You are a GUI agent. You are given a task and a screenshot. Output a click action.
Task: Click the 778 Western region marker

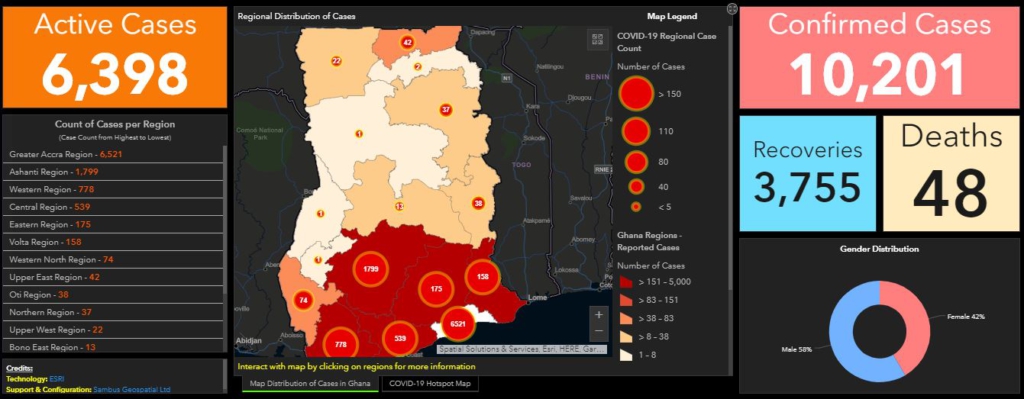point(340,343)
